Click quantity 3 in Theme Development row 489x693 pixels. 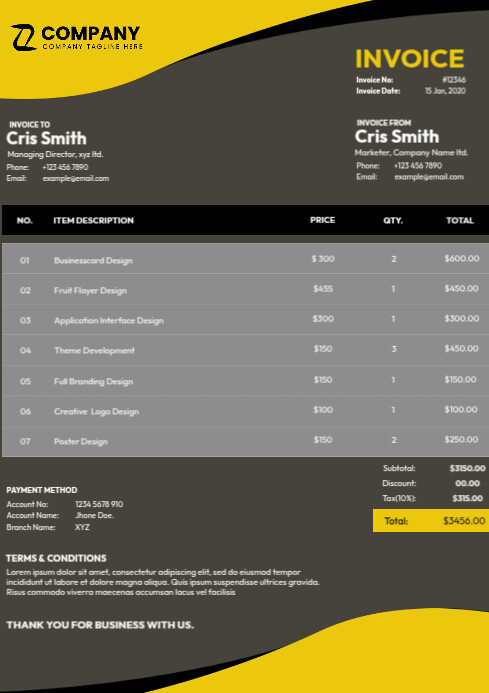393,349
